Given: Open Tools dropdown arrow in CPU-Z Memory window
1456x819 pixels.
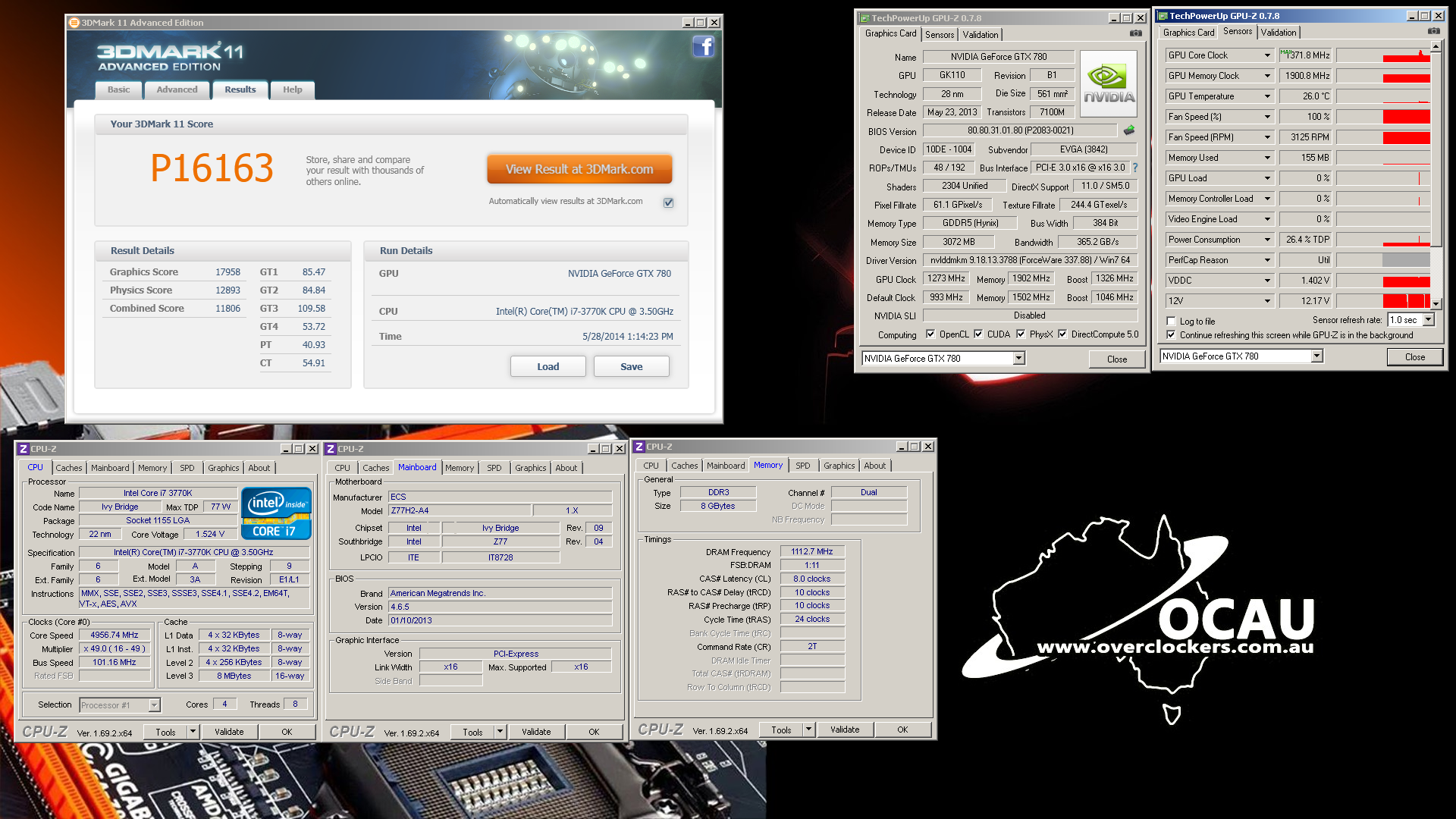Looking at the screenshot, I should 808,730.
